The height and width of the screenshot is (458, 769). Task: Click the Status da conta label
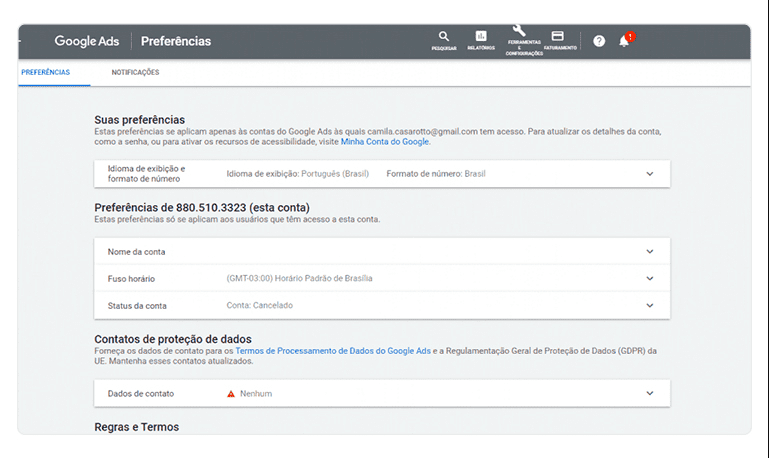click(137, 306)
